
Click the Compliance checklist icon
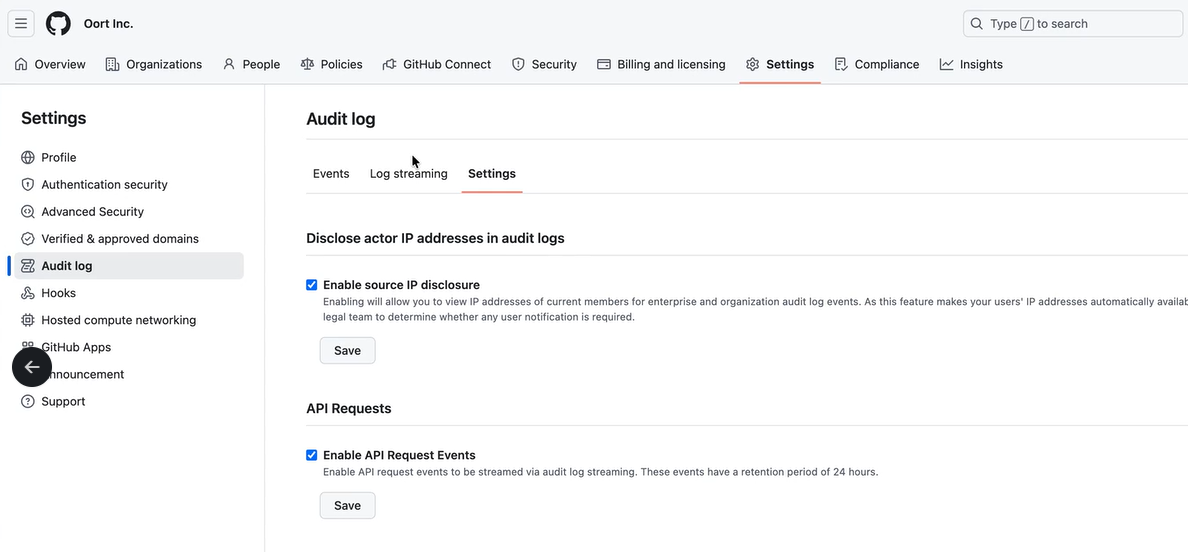click(x=841, y=64)
